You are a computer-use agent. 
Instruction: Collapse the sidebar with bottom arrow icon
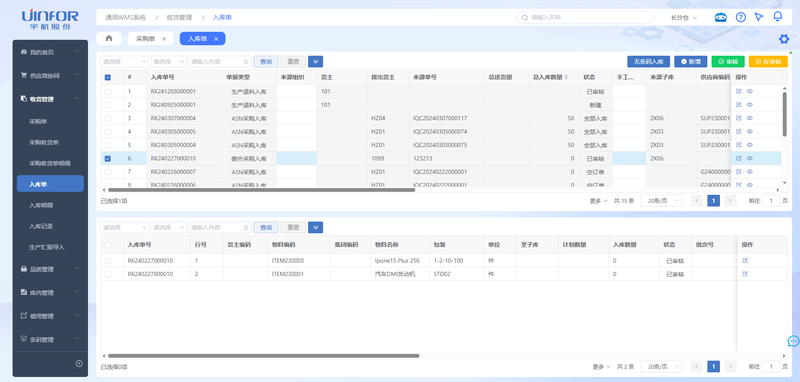[x=79, y=364]
